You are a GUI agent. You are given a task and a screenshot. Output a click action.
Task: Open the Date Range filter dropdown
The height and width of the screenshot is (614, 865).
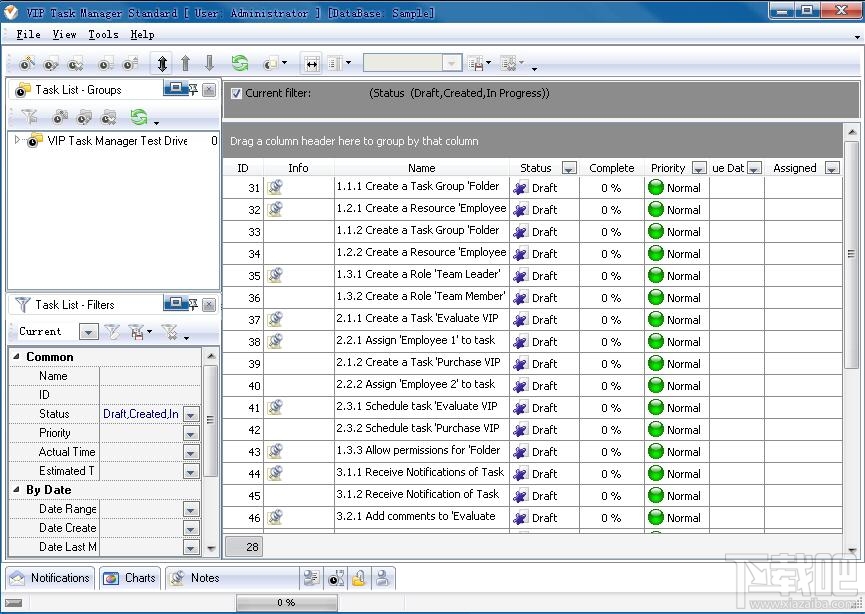tap(191, 509)
